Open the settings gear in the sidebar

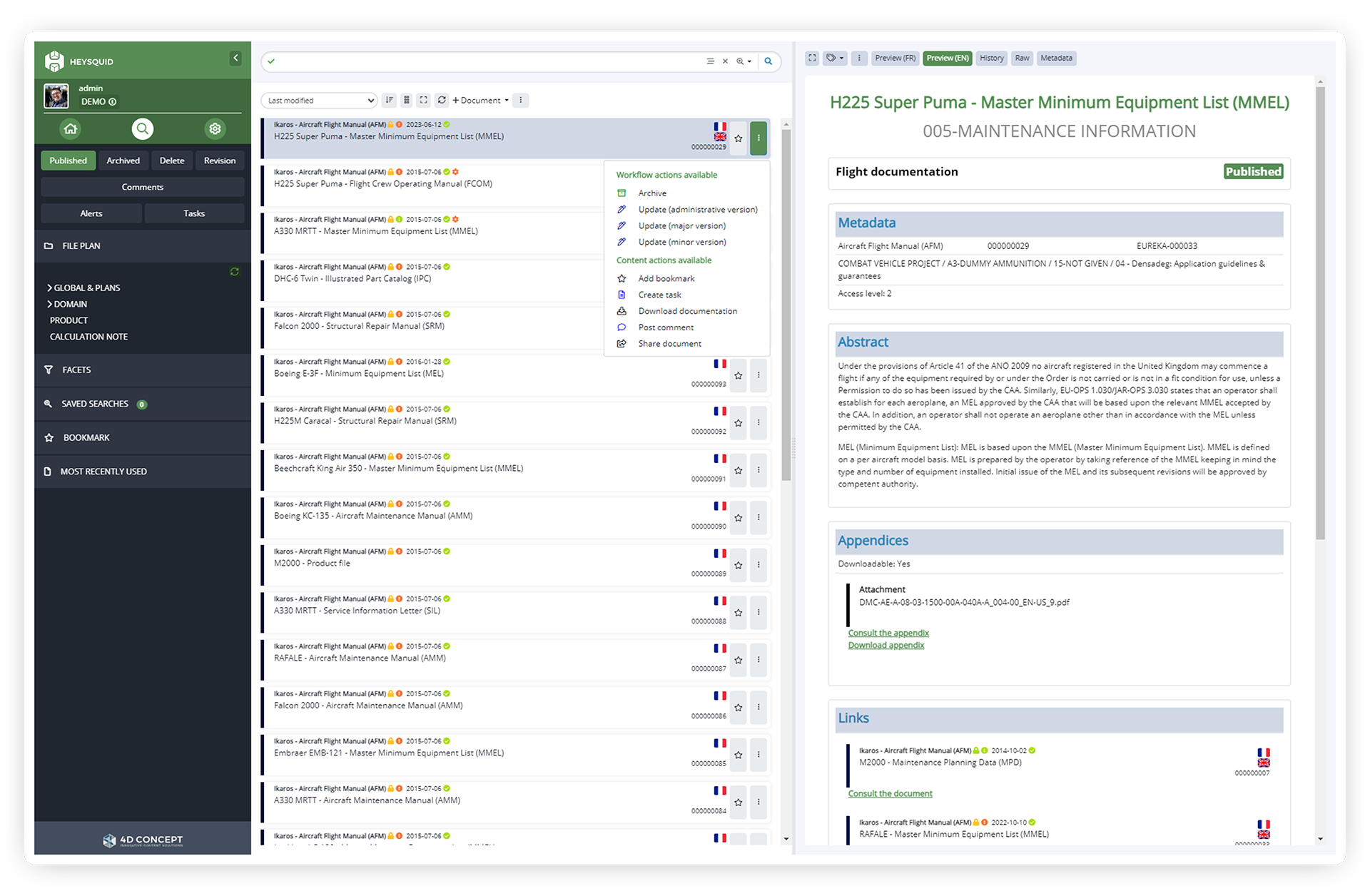click(215, 129)
